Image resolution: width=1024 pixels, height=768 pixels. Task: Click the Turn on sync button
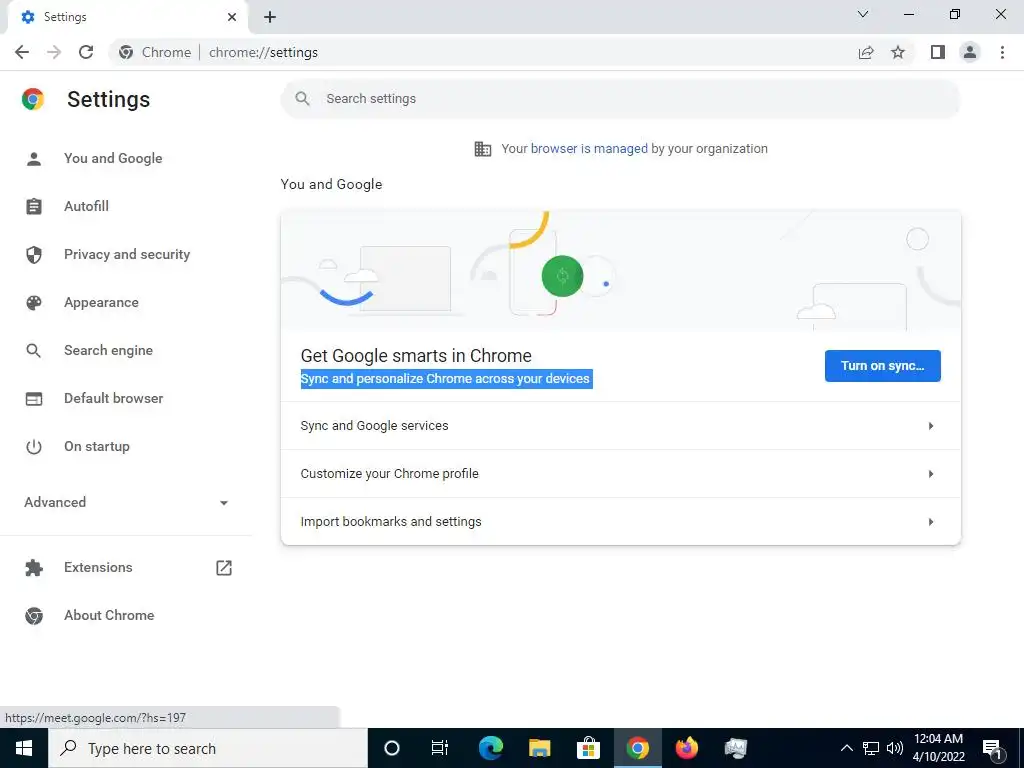coord(882,366)
